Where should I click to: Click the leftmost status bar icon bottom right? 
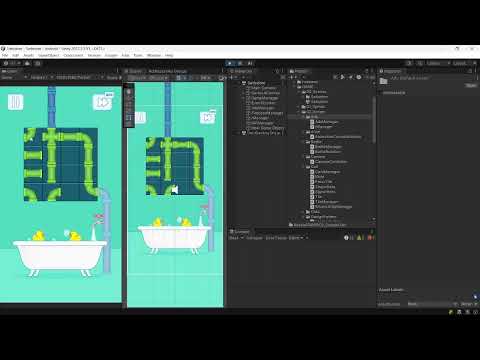pyautogui.click(x=451, y=312)
